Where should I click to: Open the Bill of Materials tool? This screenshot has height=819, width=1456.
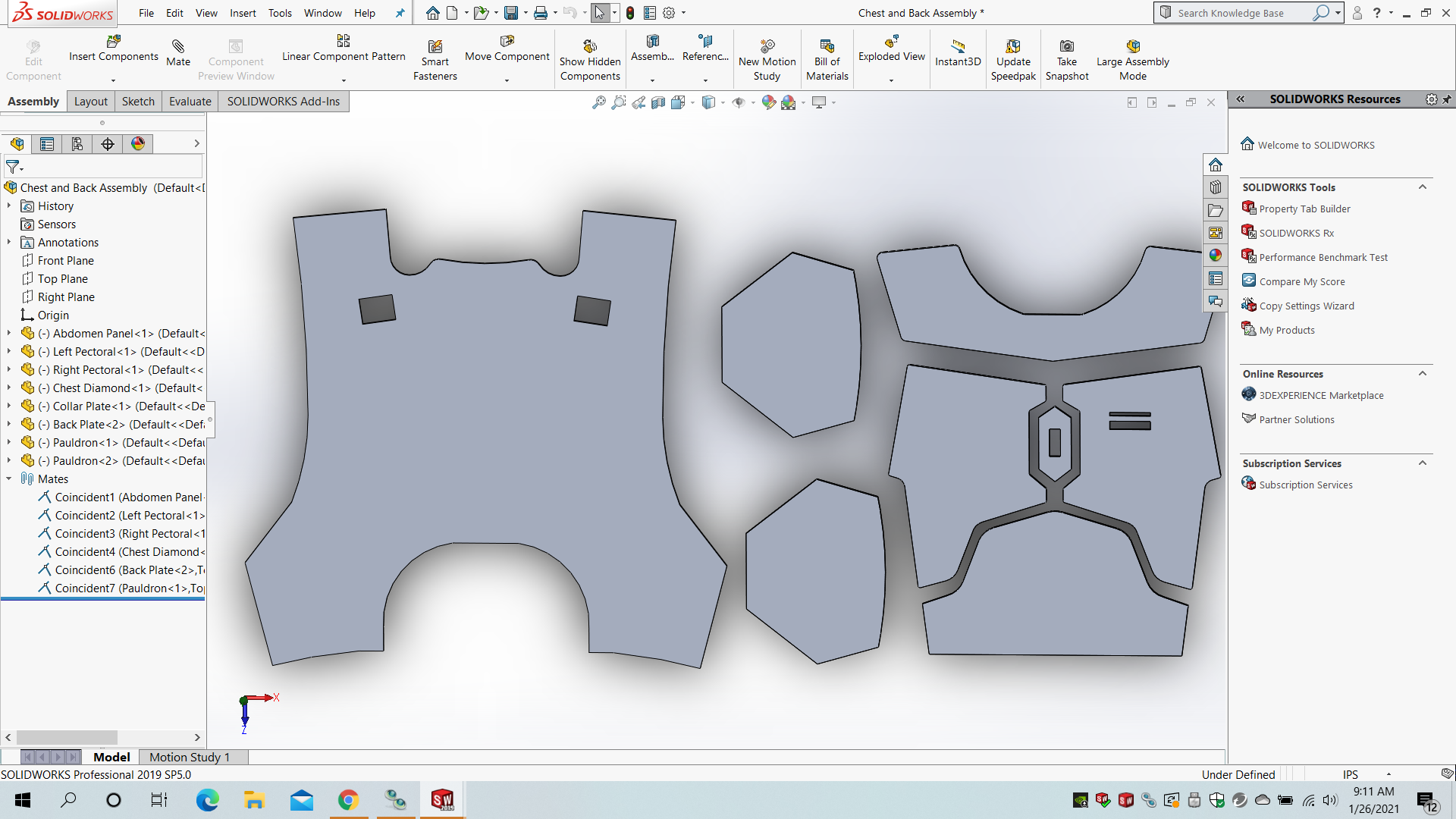pyautogui.click(x=827, y=61)
